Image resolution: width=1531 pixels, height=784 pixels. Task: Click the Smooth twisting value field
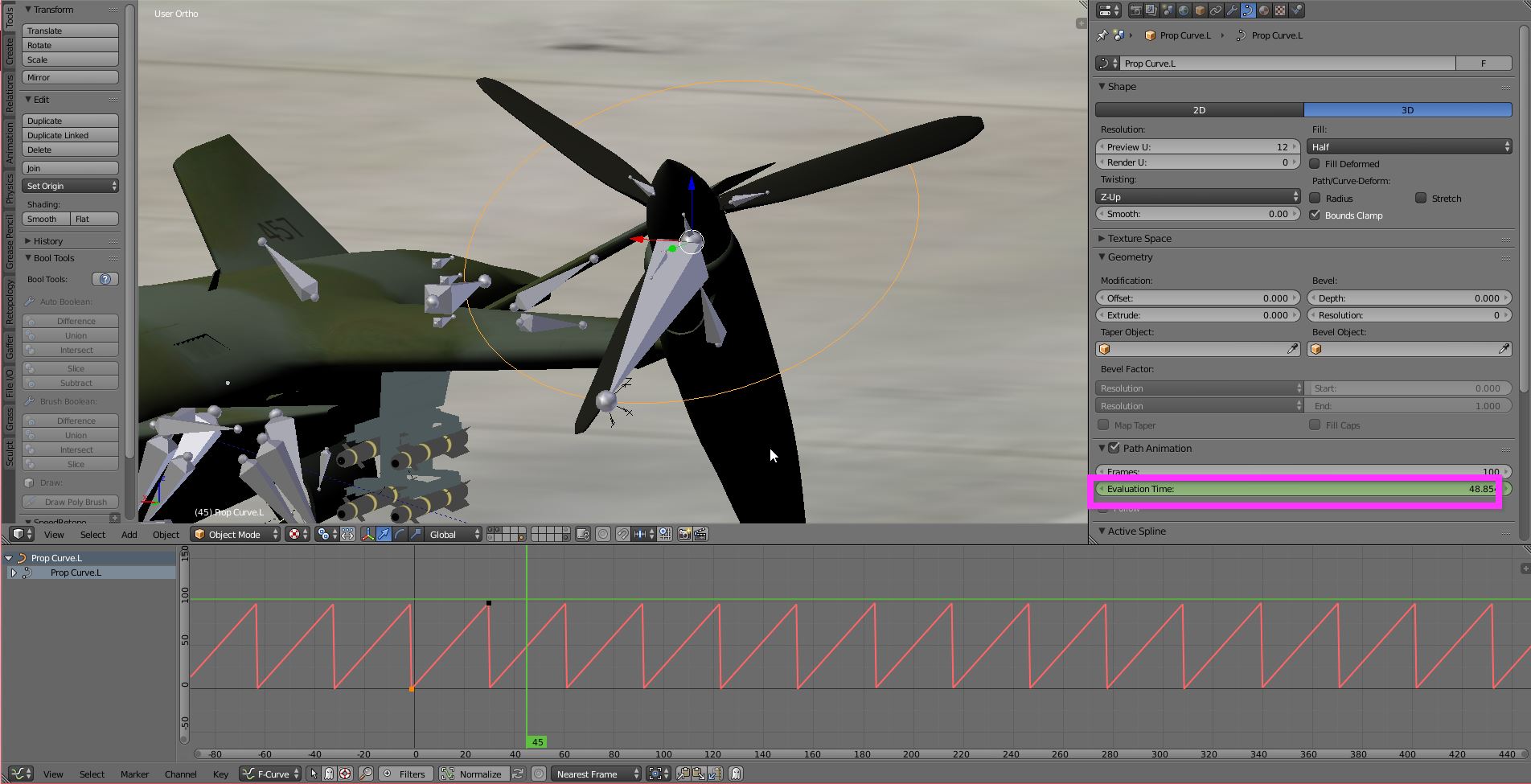point(1197,214)
